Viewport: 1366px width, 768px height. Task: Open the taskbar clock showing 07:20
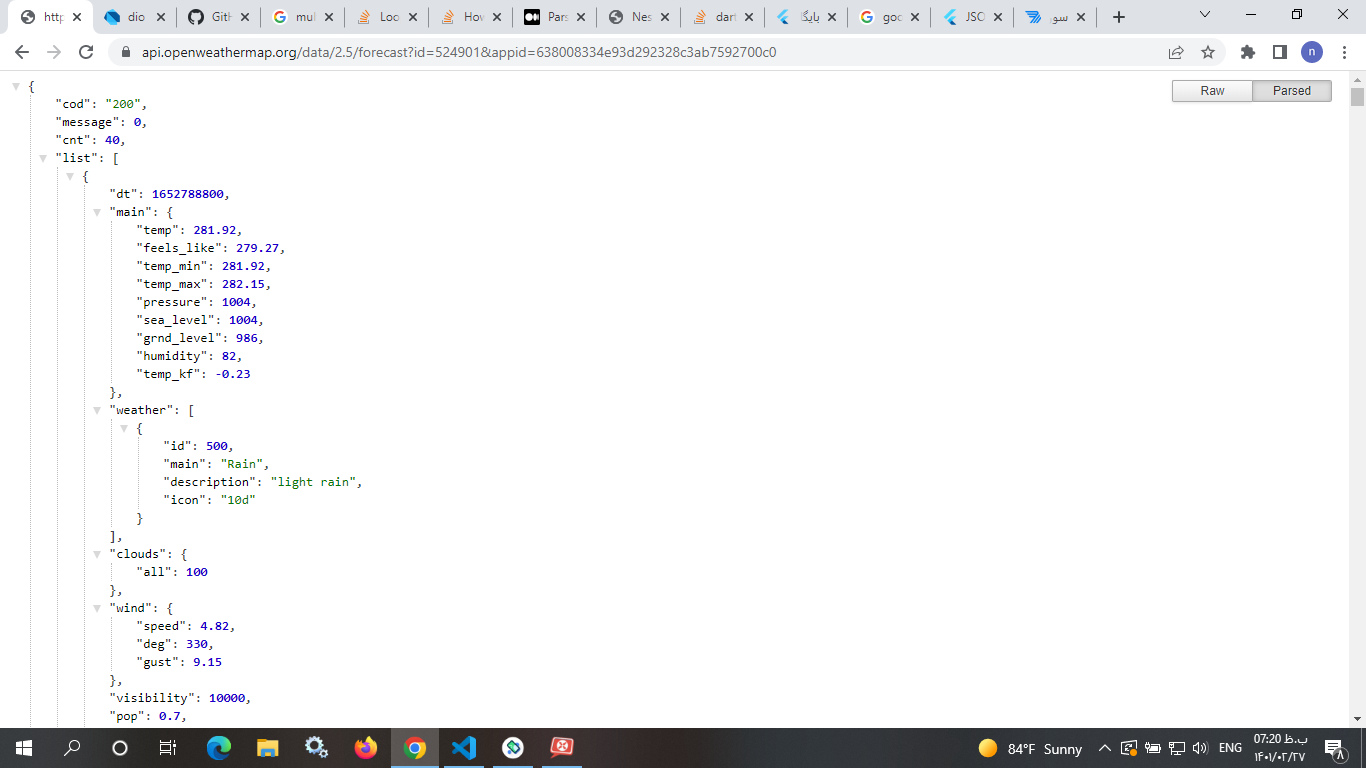(1280, 748)
